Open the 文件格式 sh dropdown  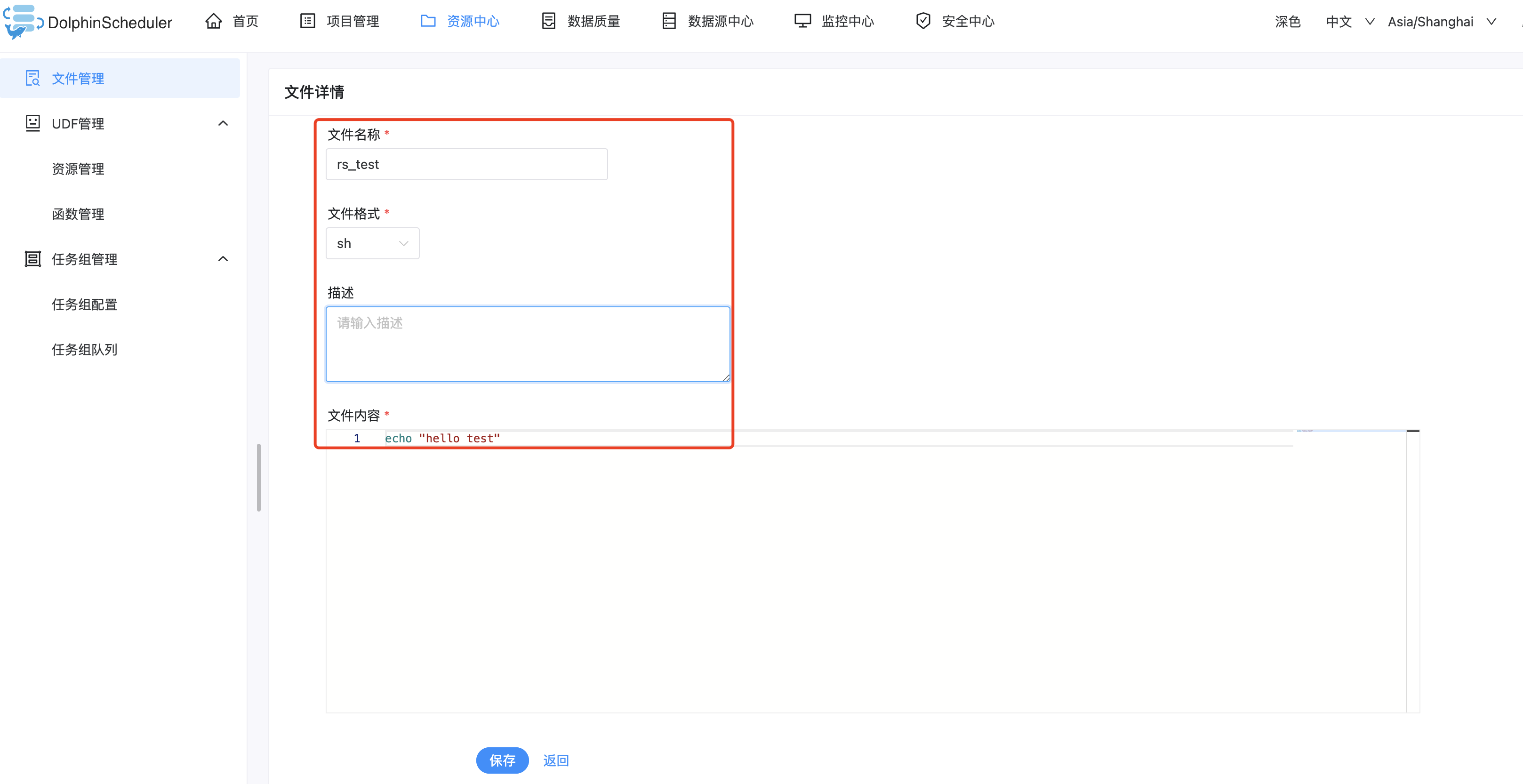pyautogui.click(x=372, y=244)
